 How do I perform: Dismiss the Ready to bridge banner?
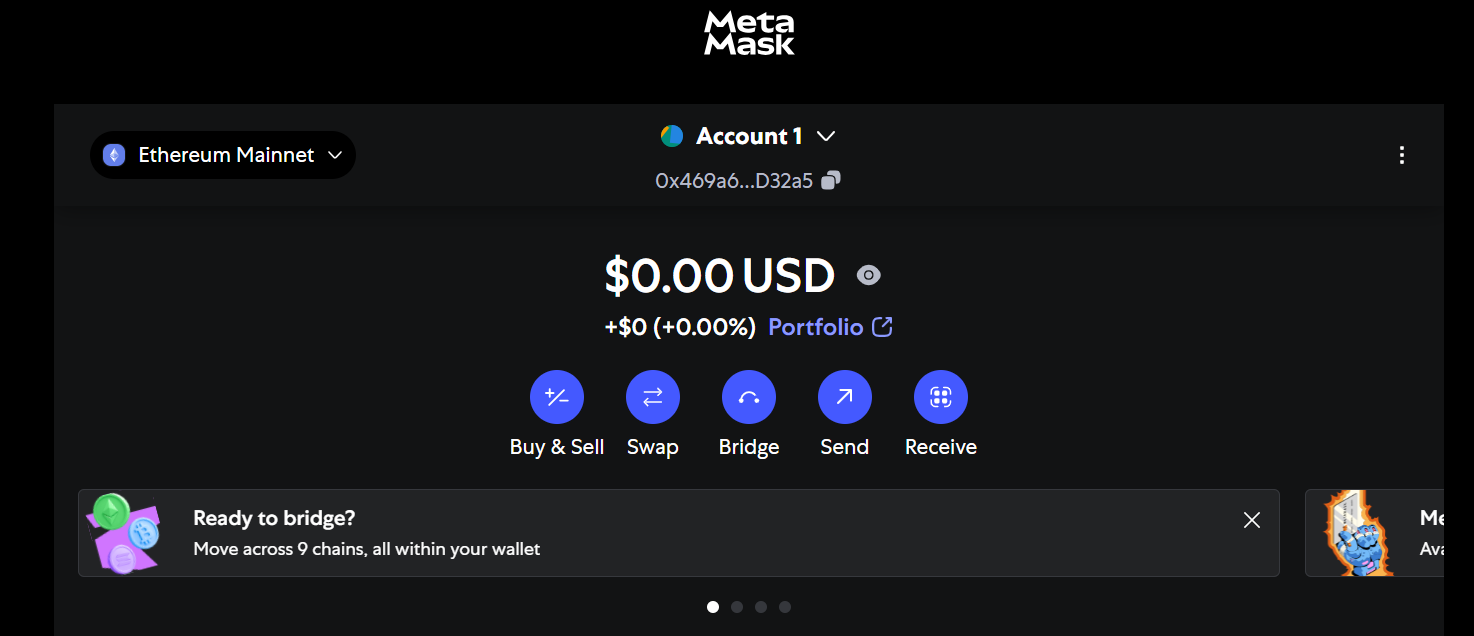tap(1252, 520)
